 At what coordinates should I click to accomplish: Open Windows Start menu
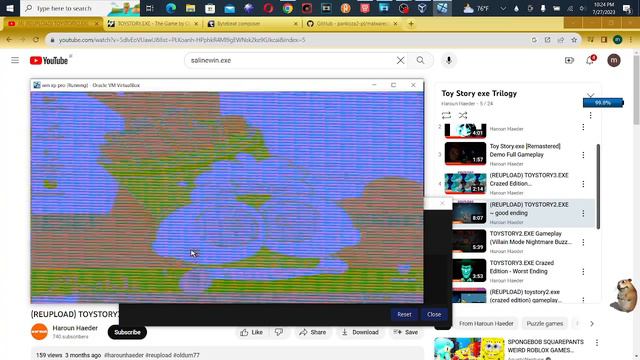coord(9,8)
